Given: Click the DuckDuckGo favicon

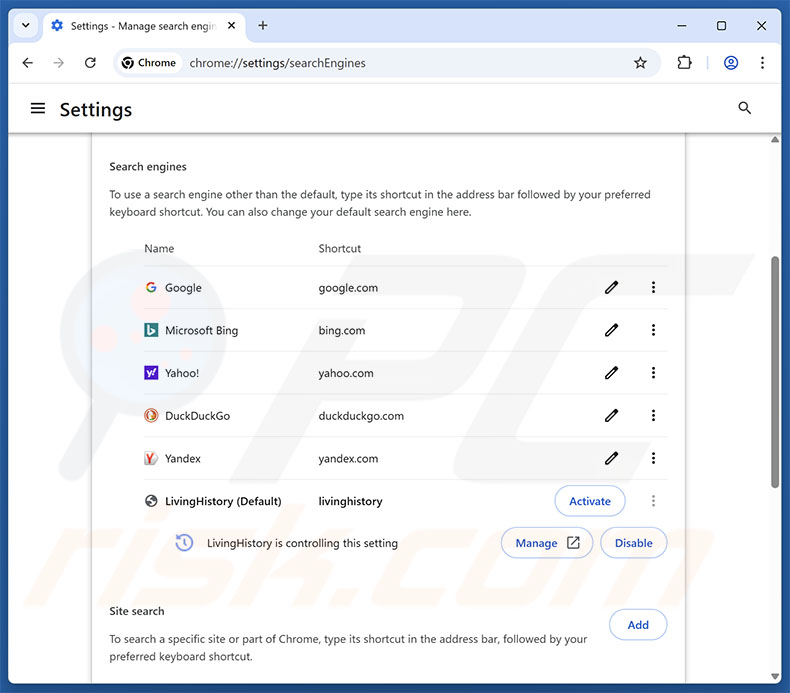Looking at the screenshot, I should 151,416.
